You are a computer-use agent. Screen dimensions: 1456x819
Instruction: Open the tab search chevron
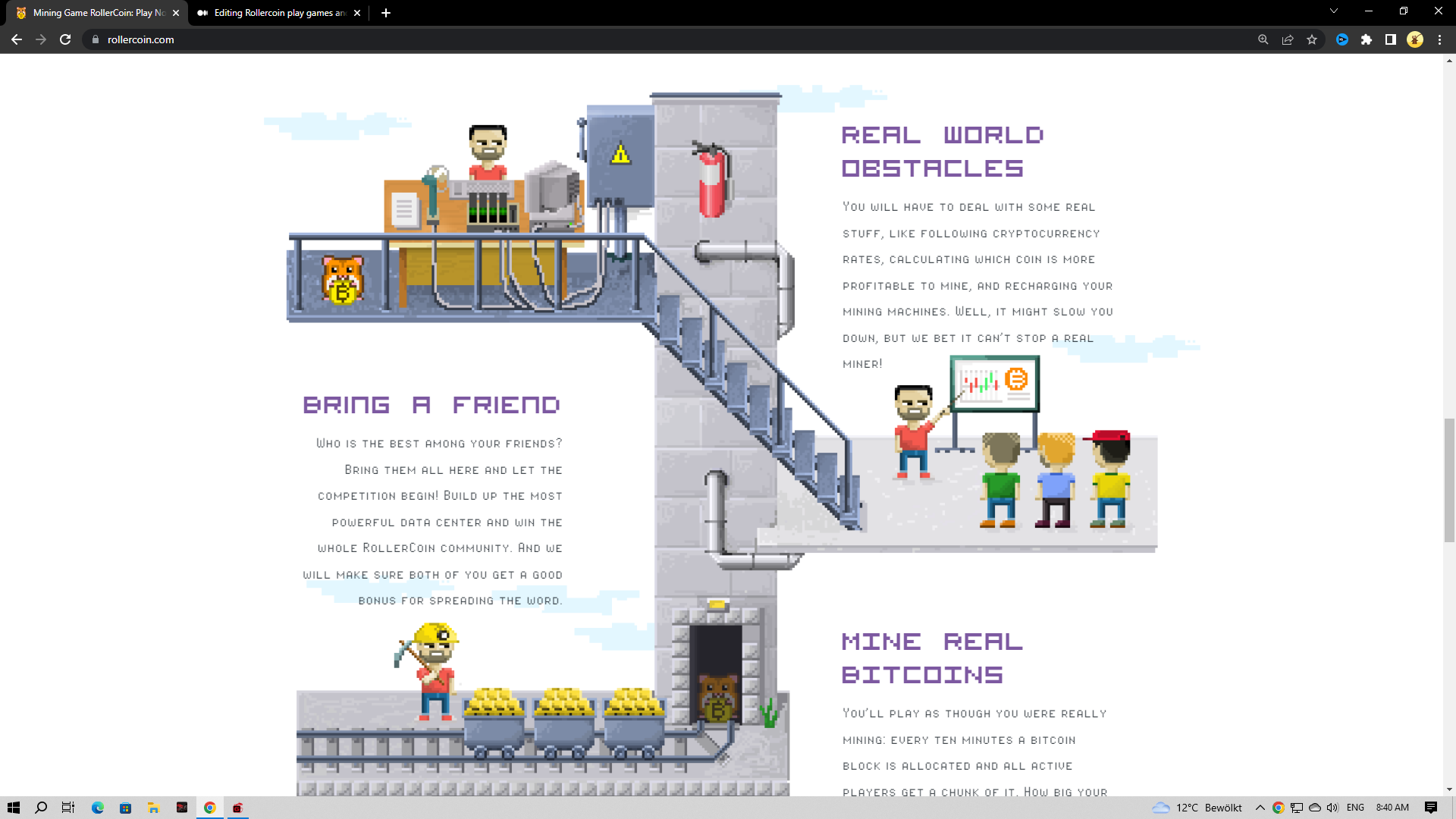[1334, 11]
